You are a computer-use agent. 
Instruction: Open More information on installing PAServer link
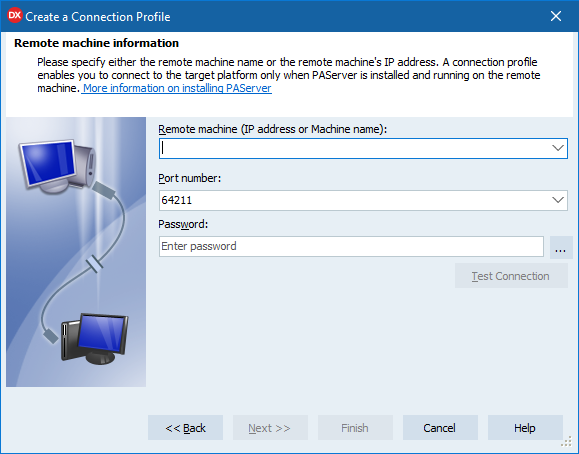[x=177, y=88]
